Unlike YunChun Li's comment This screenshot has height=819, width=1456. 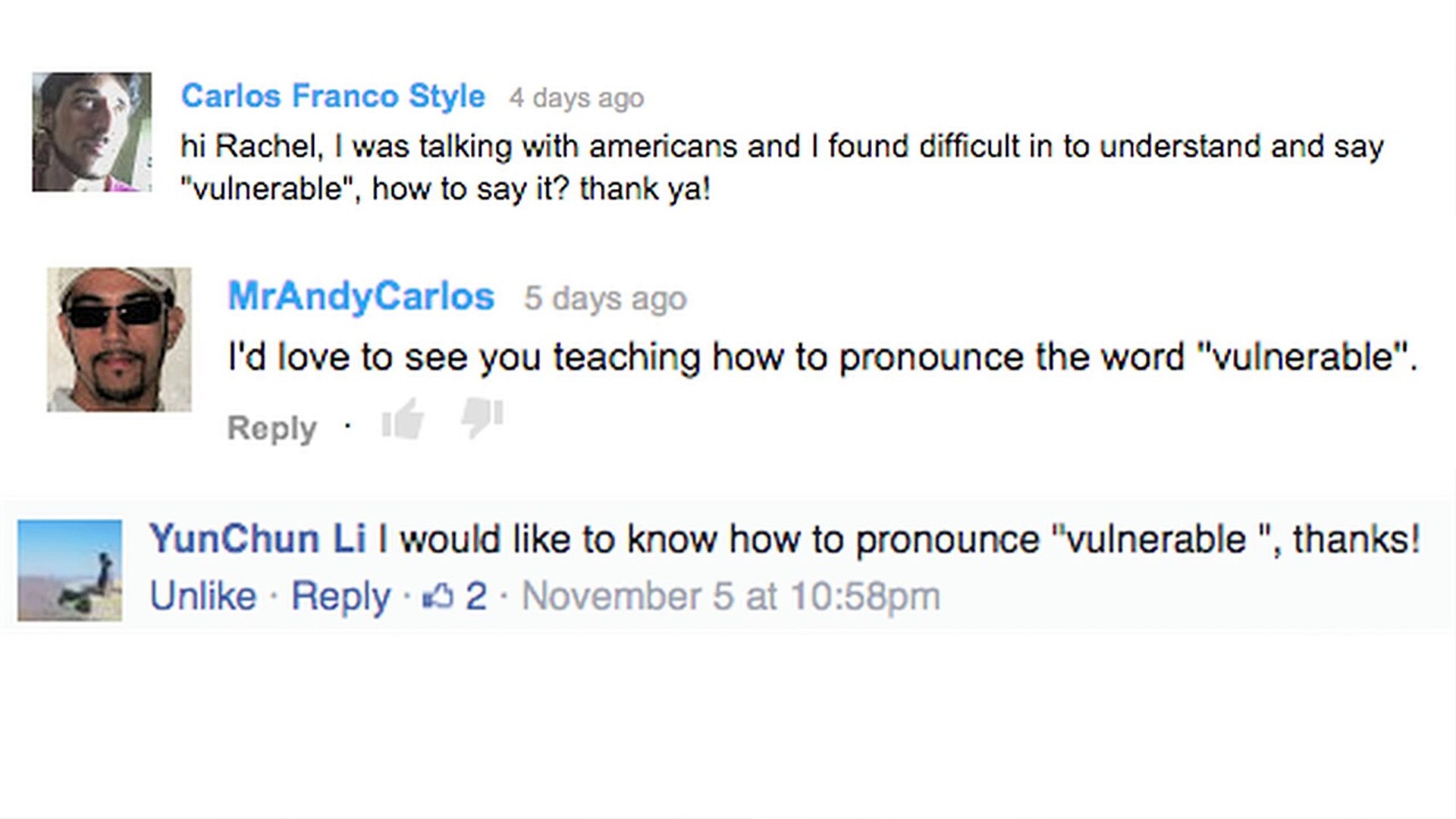(x=202, y=596)
